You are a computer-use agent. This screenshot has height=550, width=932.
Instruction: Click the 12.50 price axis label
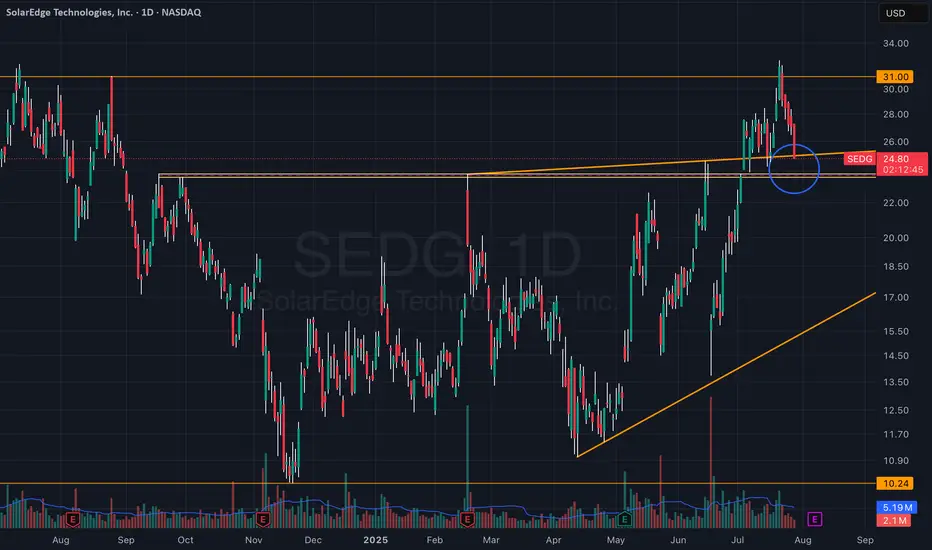coord(896,410)
